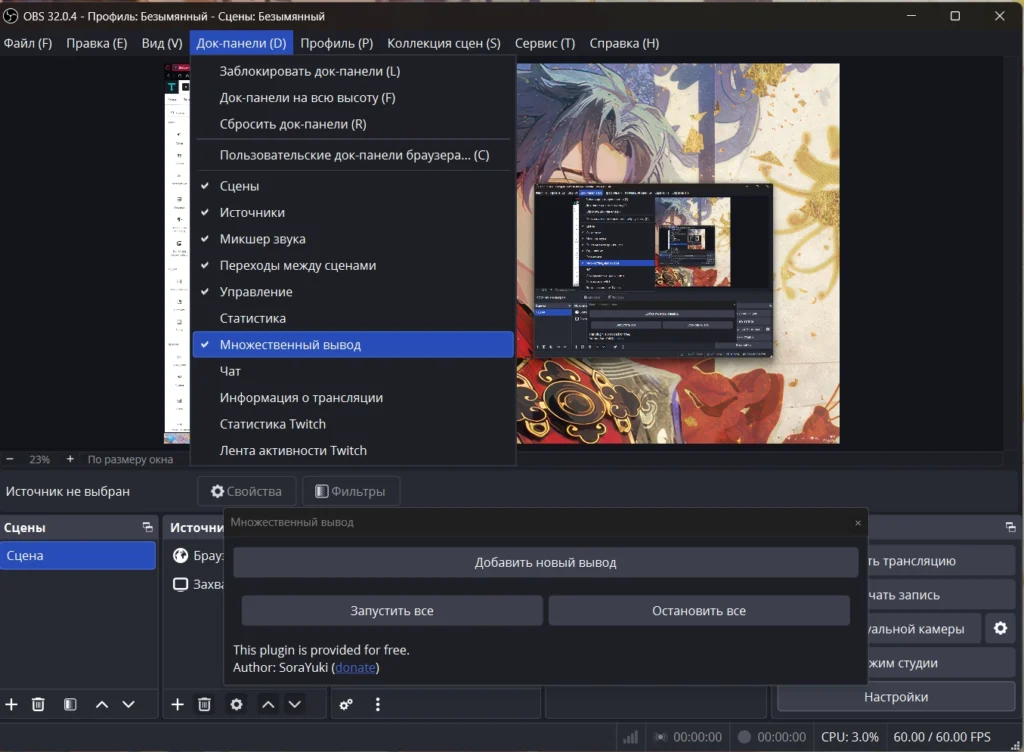Decrease preview zoom with minus control
The image size is (1024, 752).
tap(12, 459)
